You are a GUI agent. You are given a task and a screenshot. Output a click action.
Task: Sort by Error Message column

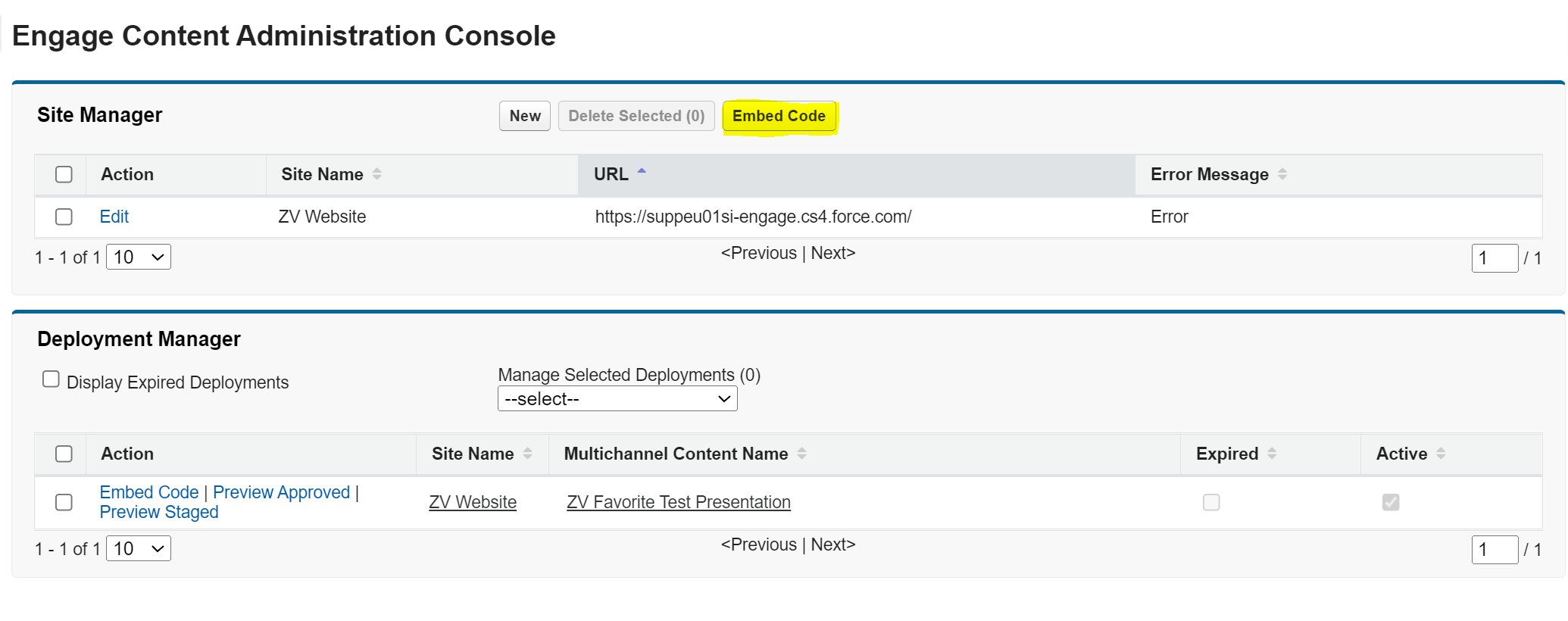coord(1282,174)
